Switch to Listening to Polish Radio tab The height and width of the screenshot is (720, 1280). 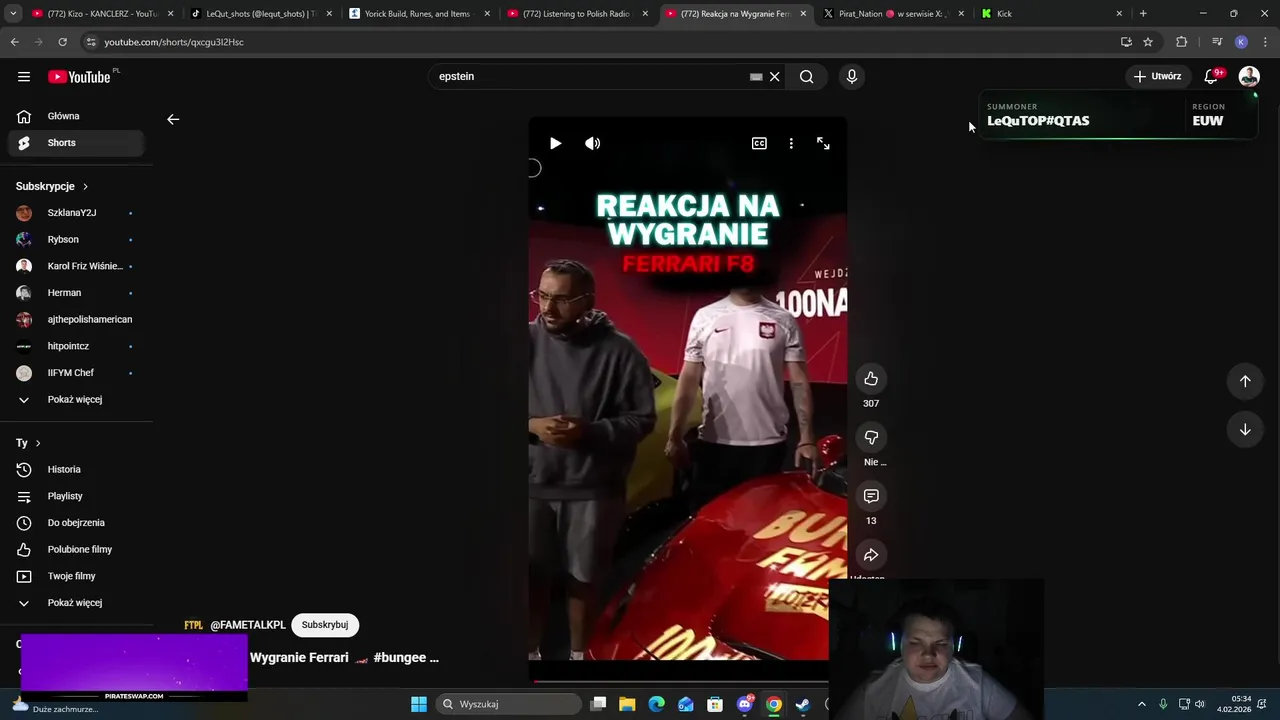point(577,14)
